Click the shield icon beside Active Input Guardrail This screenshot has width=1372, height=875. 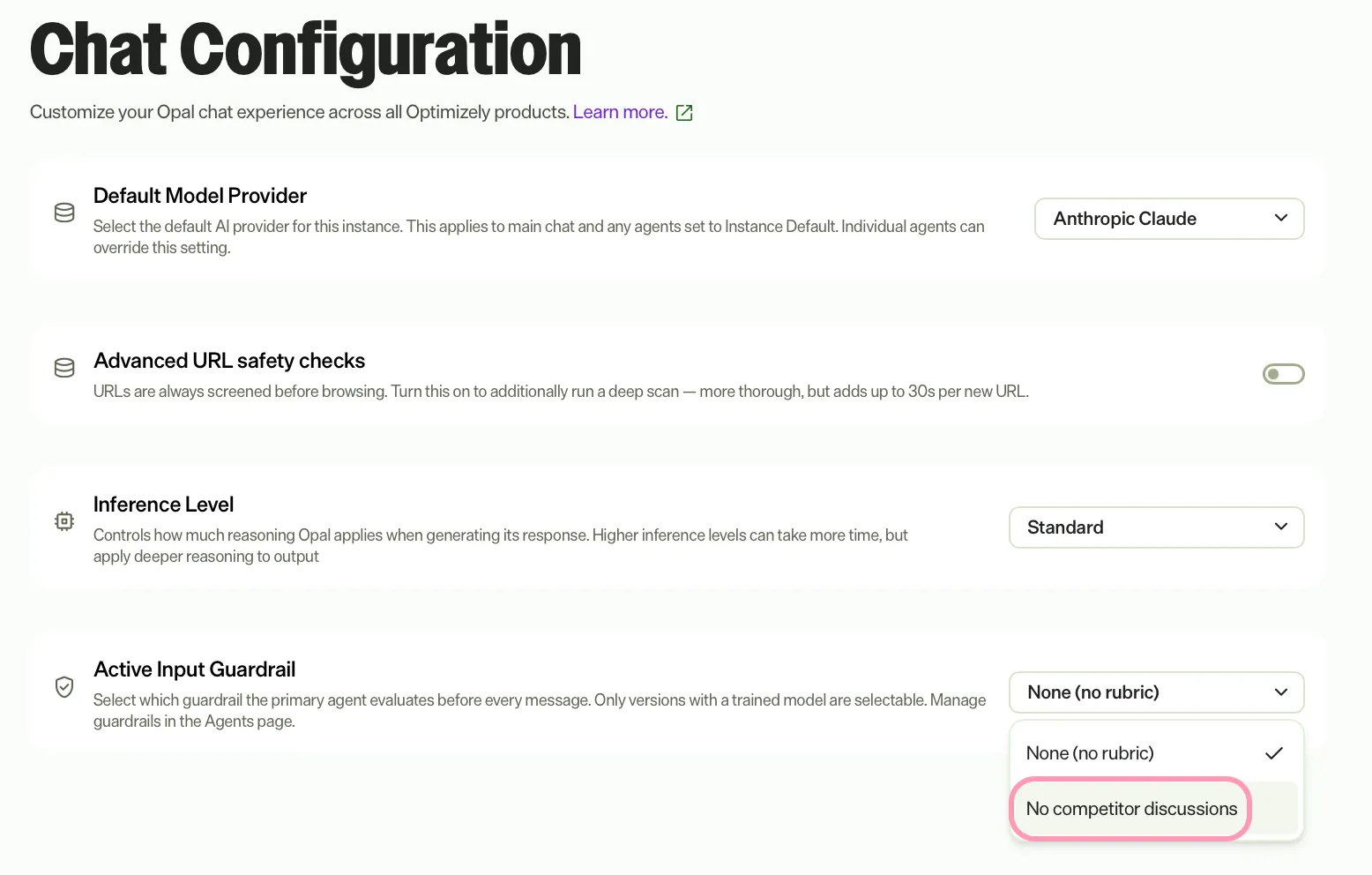64,687
